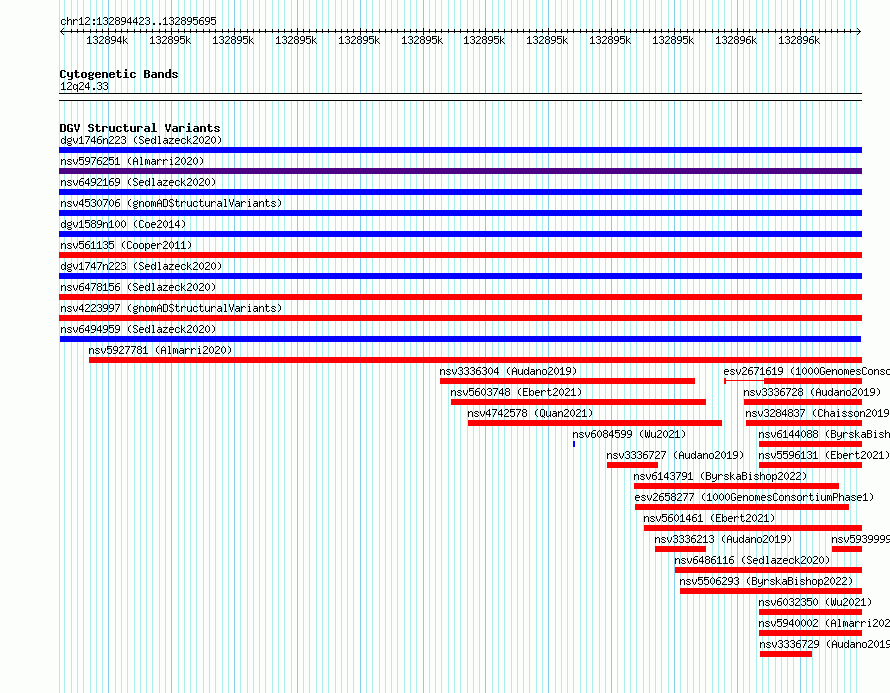Click nsv6478156 (Sedlazeck2020) label
This screenshot has width=890, height=693.
[x=138, y=287]
